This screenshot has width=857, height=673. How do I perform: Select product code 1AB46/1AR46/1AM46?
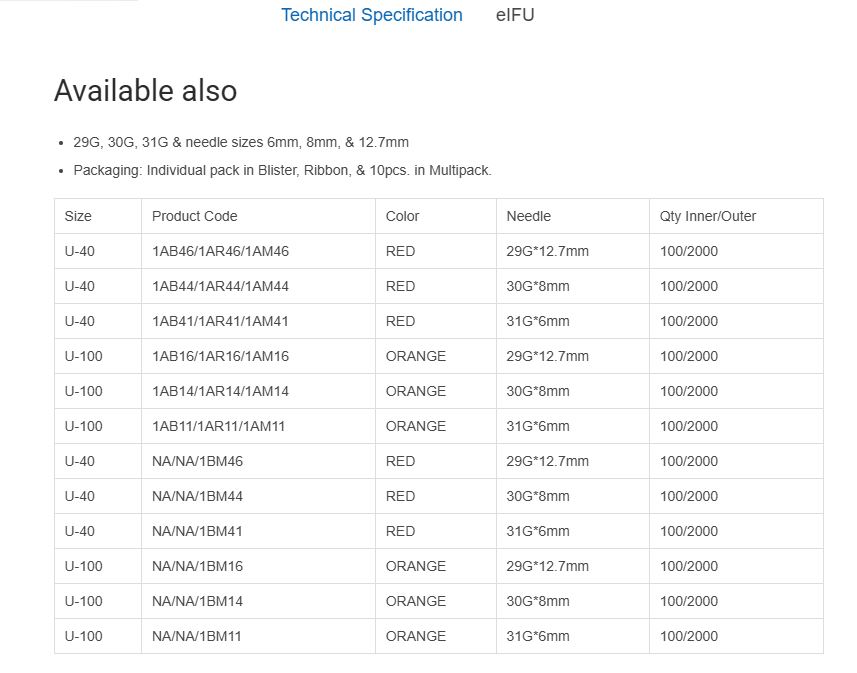coord(220,251)
